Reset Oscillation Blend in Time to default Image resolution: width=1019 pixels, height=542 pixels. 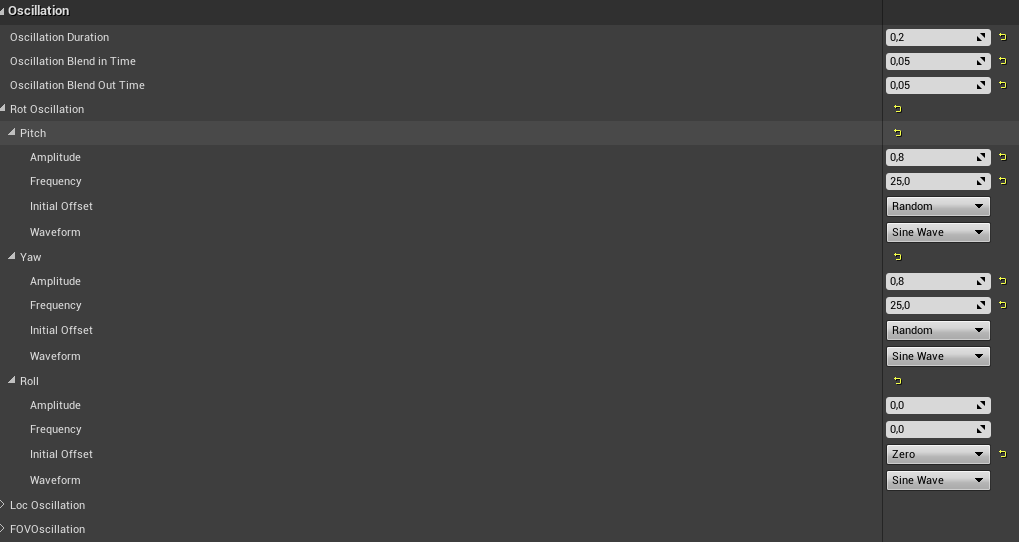(x=1003, y=61)
